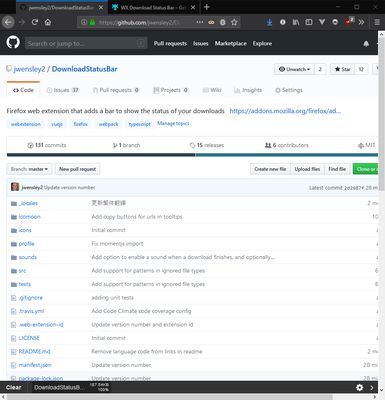Click the webextension topic tag

click(25, 124)
